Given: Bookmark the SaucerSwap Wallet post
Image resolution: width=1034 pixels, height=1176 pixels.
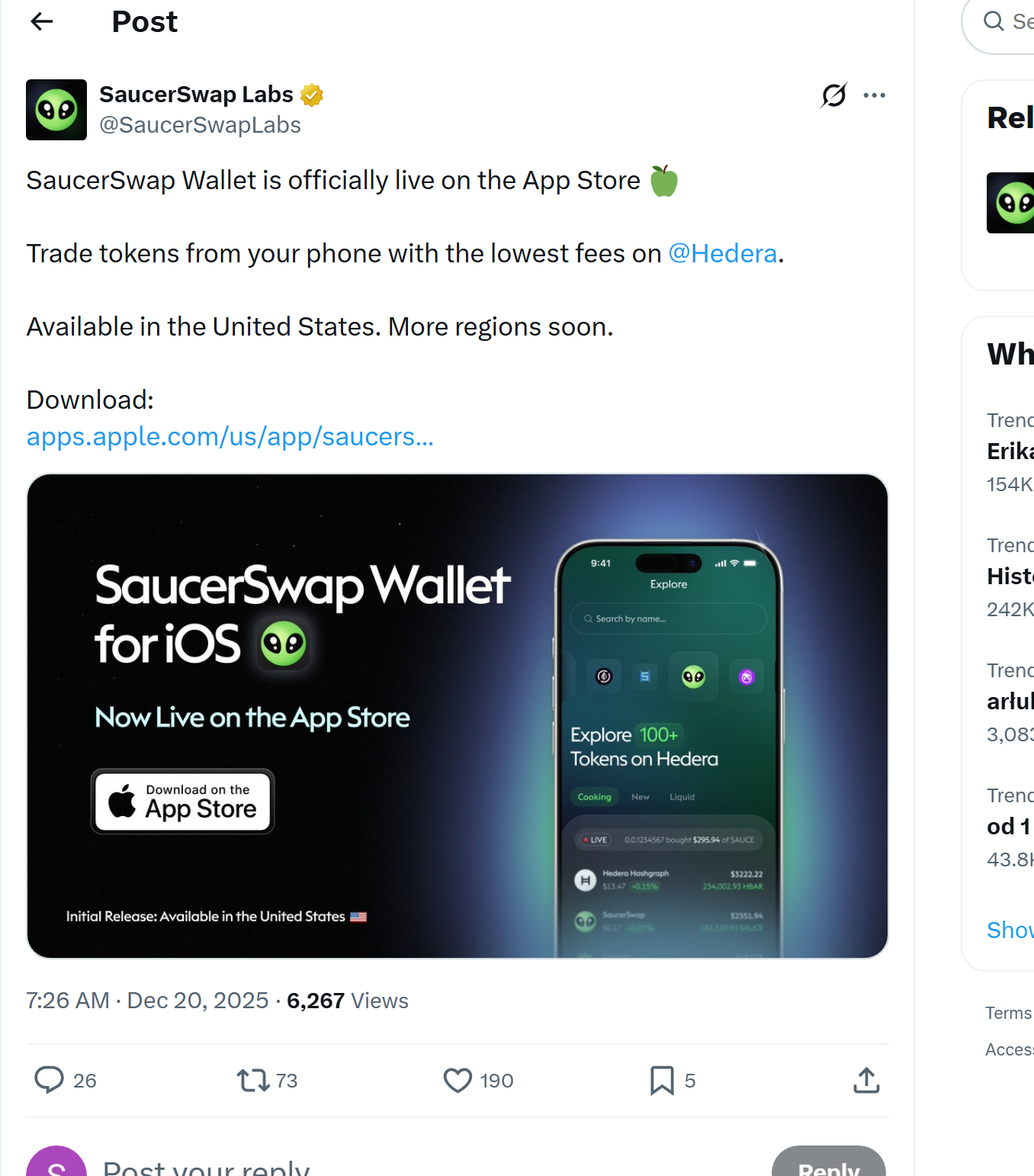Looking at the screenshot, I should coord(662,1080).
